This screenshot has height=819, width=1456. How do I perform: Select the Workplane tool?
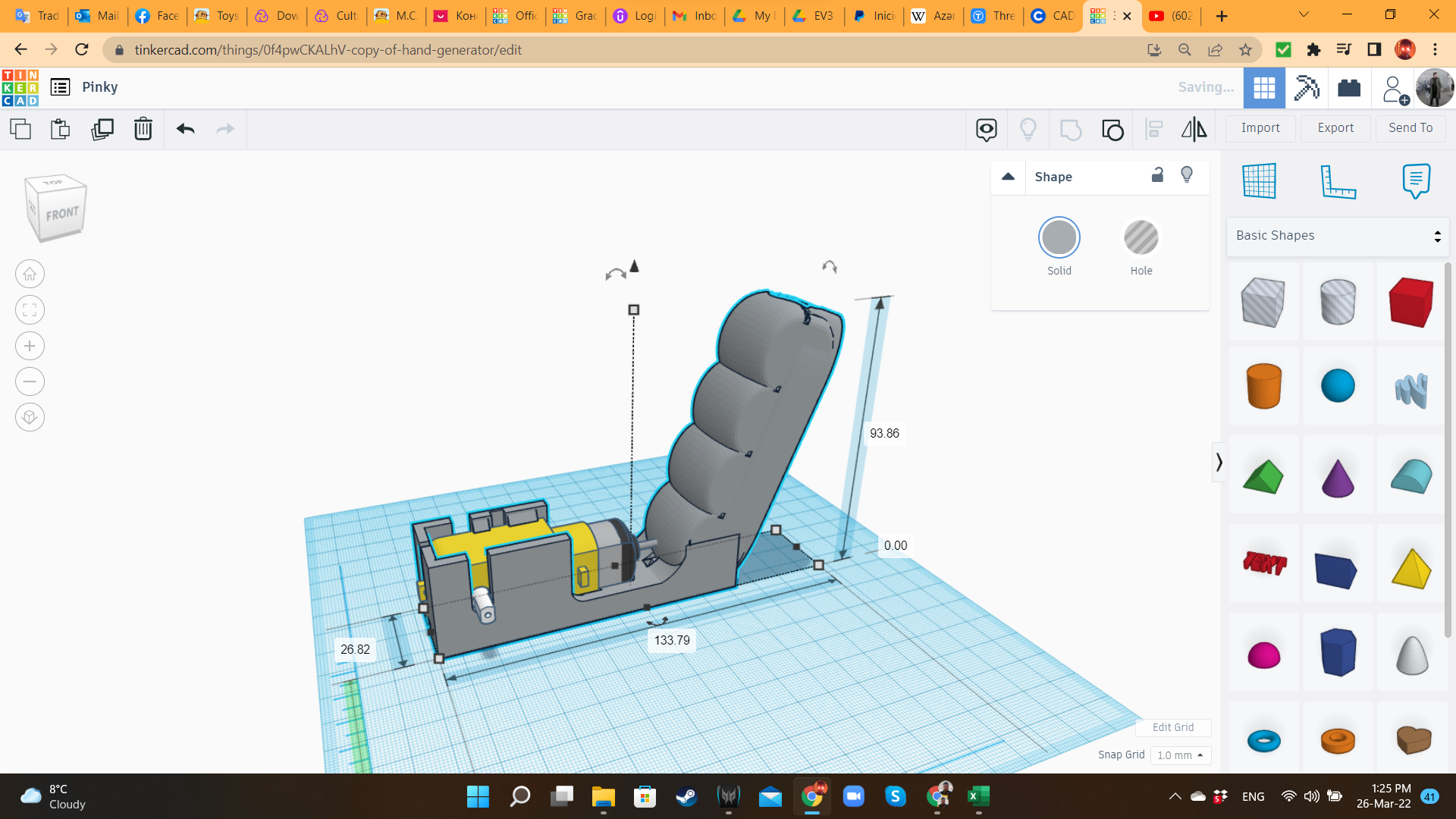[x=1260, y=182]
